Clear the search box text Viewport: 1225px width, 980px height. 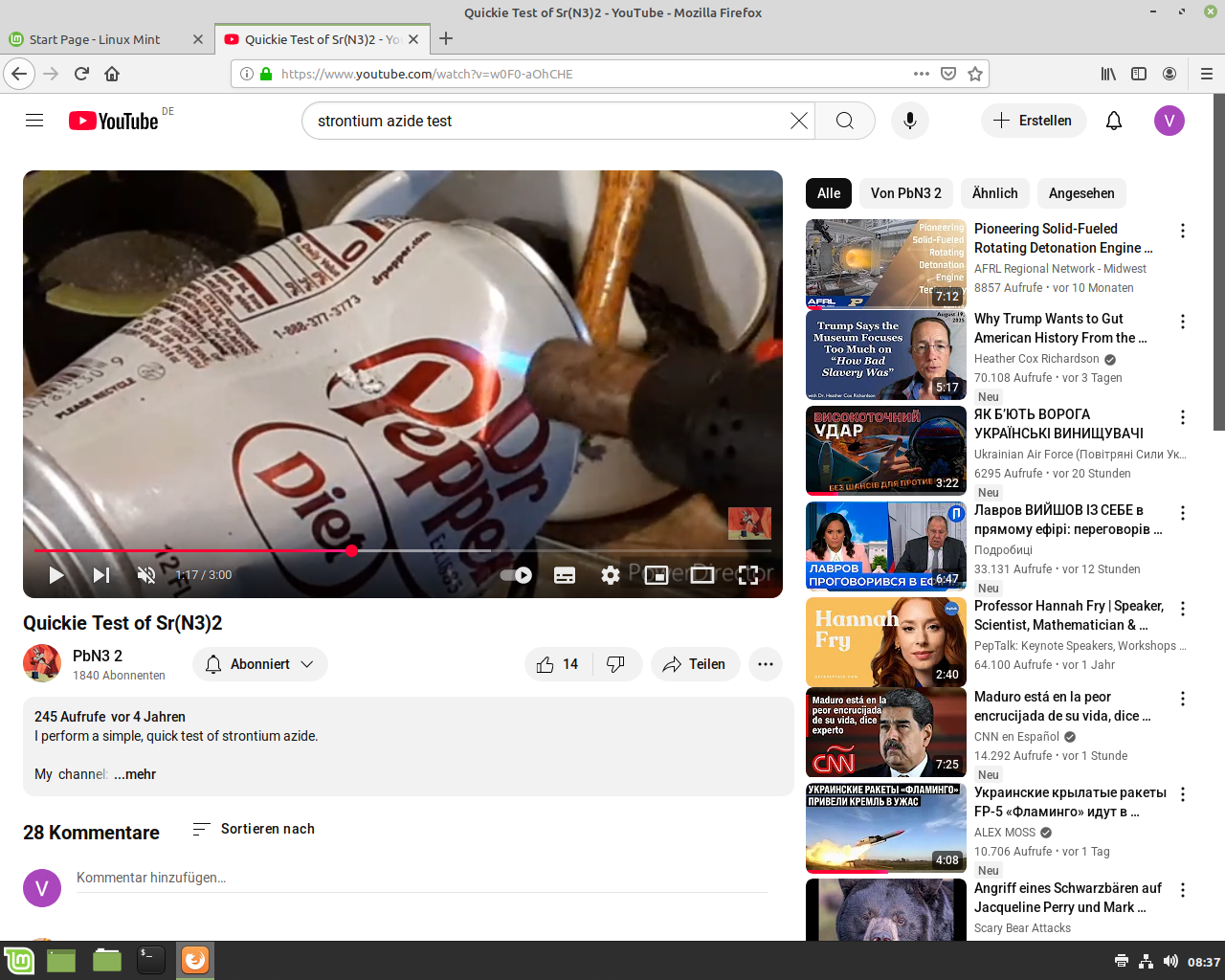[798, 121]
